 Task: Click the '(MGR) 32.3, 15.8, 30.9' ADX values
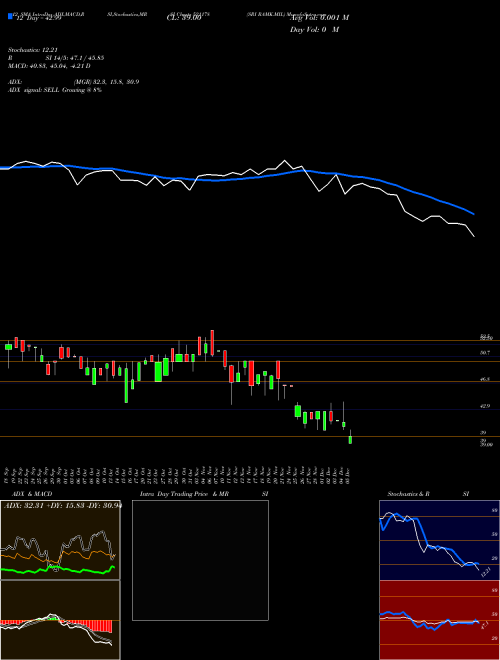[x=106, y=82]
